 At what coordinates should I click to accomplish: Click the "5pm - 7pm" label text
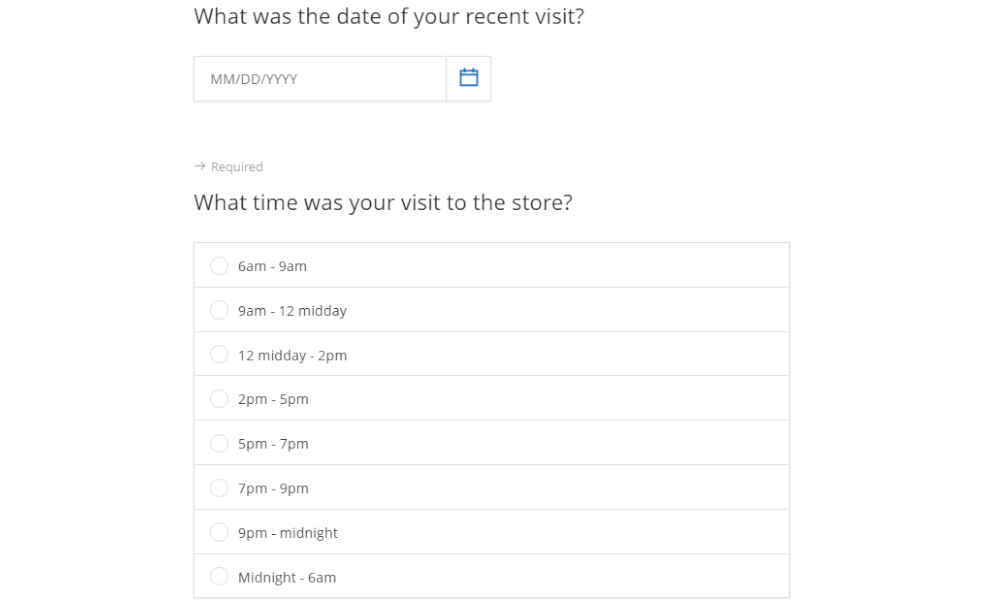(x=274, y=444)
